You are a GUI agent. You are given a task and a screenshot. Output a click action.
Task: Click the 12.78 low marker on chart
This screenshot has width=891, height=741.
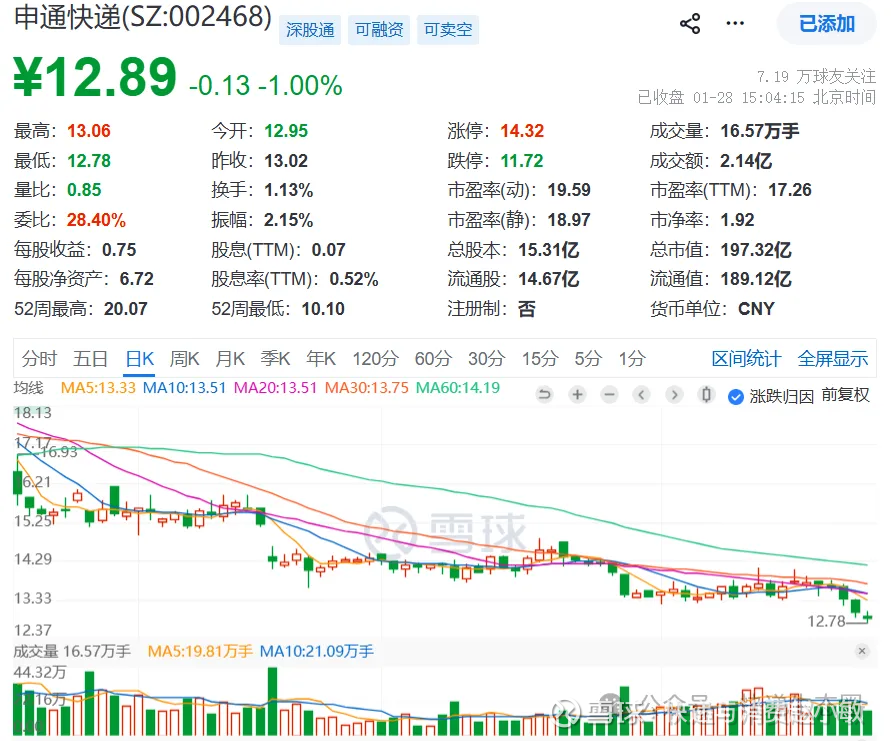pos(826,621)
